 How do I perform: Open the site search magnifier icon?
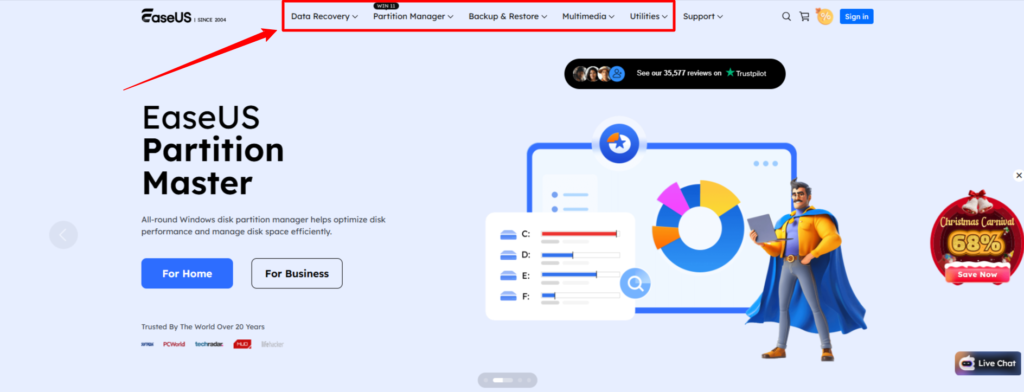[786, 17]
